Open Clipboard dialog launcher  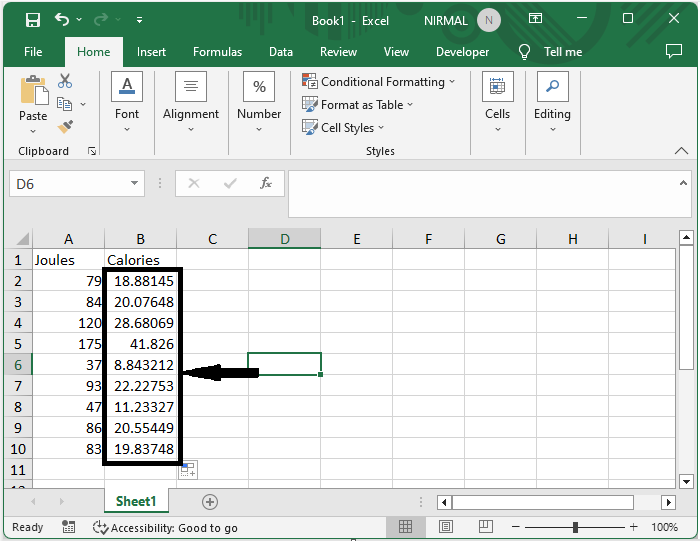92,151
